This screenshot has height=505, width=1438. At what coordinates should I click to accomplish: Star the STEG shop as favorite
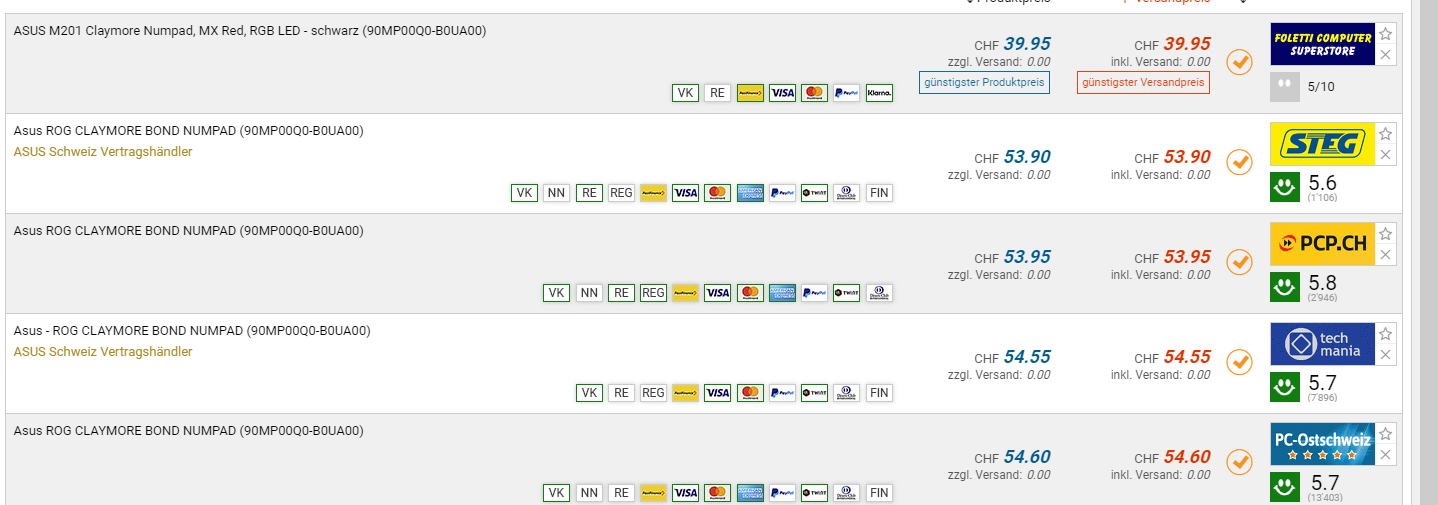pyautogui.click(x=1385, y=134)
